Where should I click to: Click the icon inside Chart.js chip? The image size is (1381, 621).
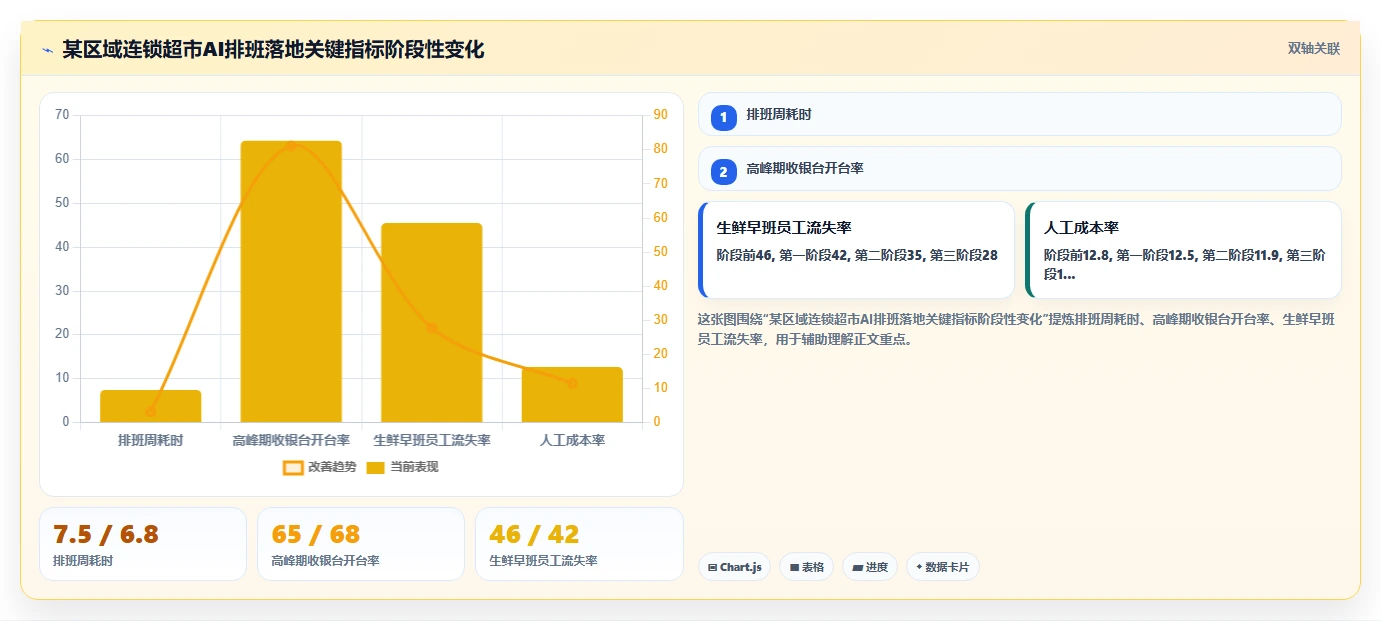712,567
